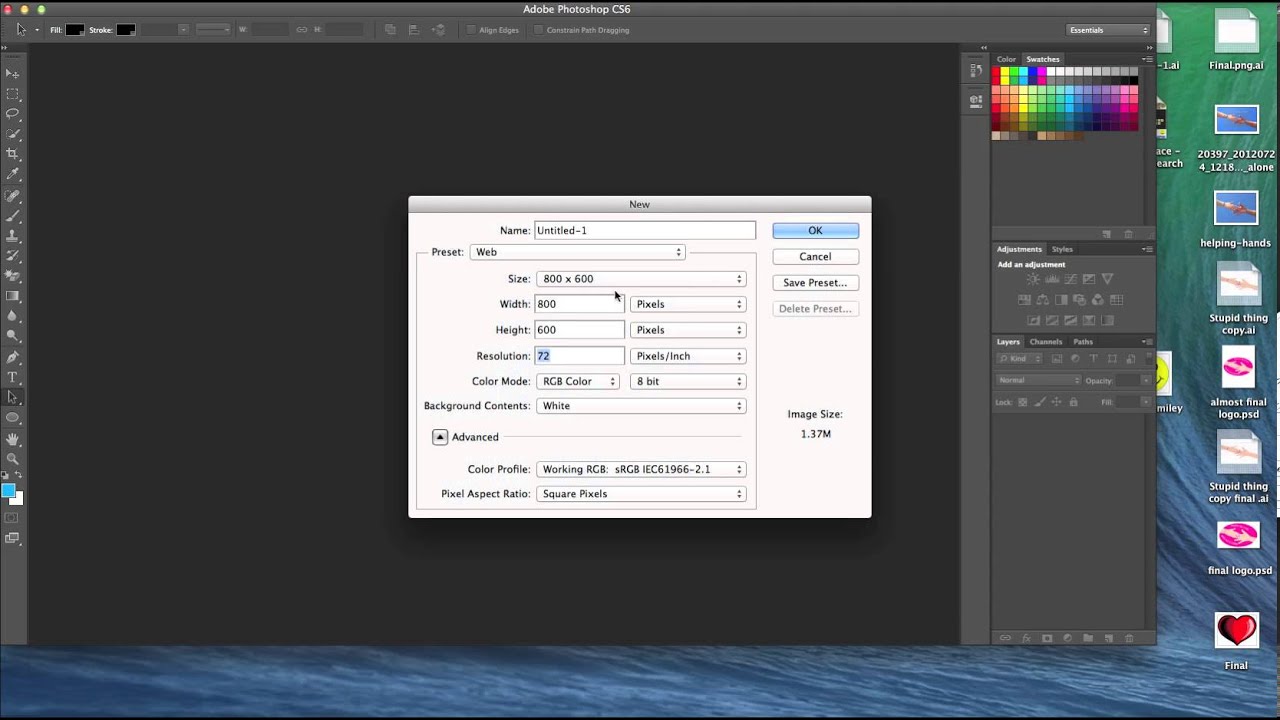
Task: Open the 3D panel icon
Action: click(976, 100)
